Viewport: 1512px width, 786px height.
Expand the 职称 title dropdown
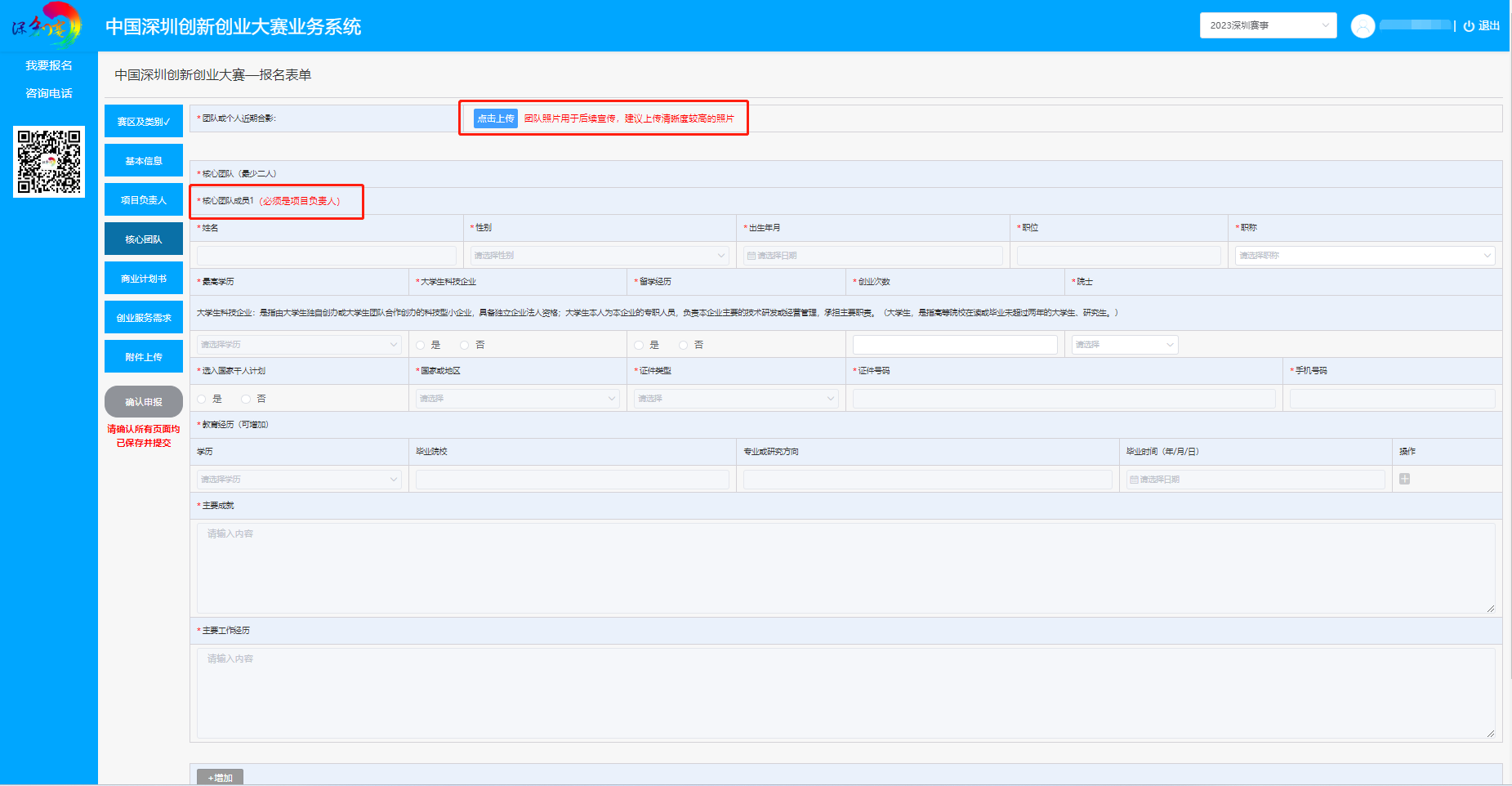coord(1364,256)
